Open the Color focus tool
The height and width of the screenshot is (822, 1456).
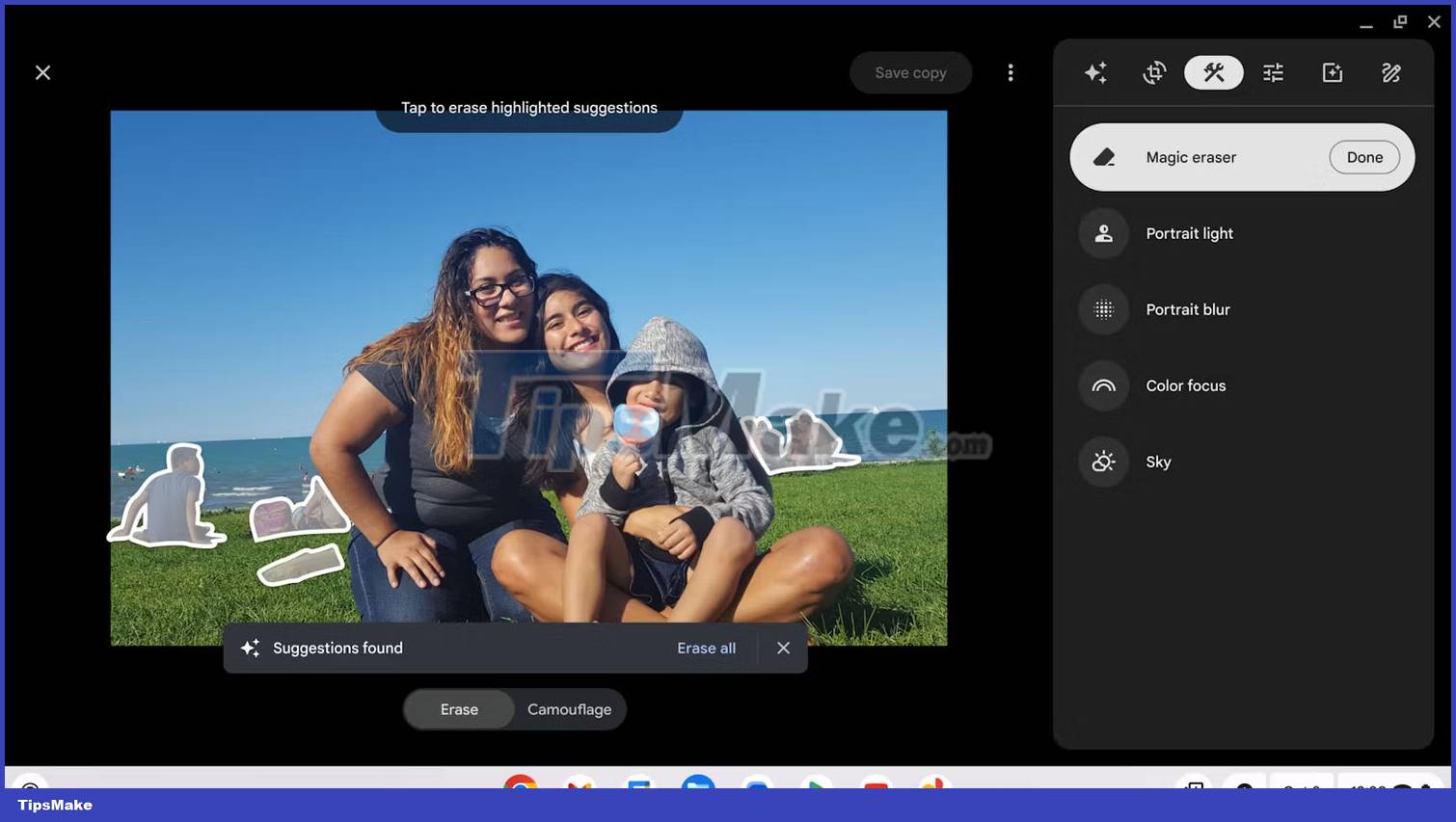tap(1185, 385)
